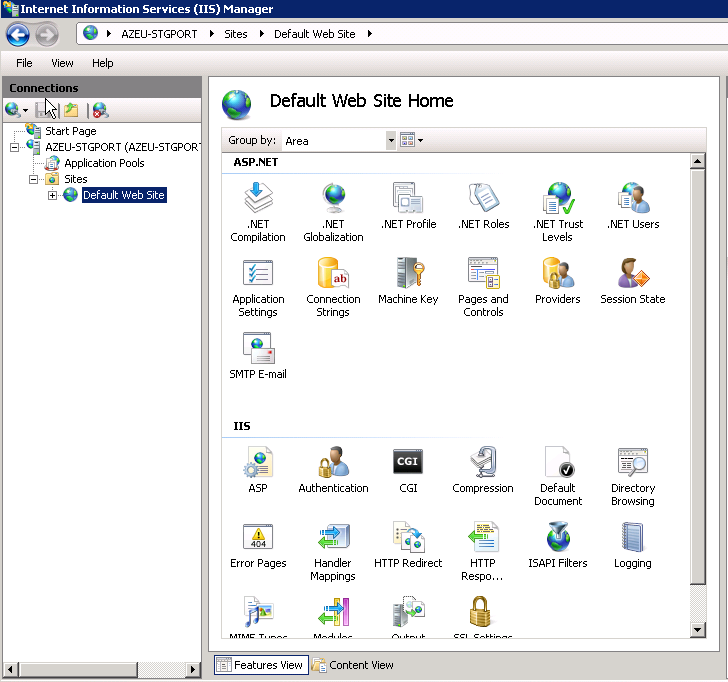This screenshot has width=728, height=682.
Task: Open the Machine Key feature
Action: click(408, 281)
